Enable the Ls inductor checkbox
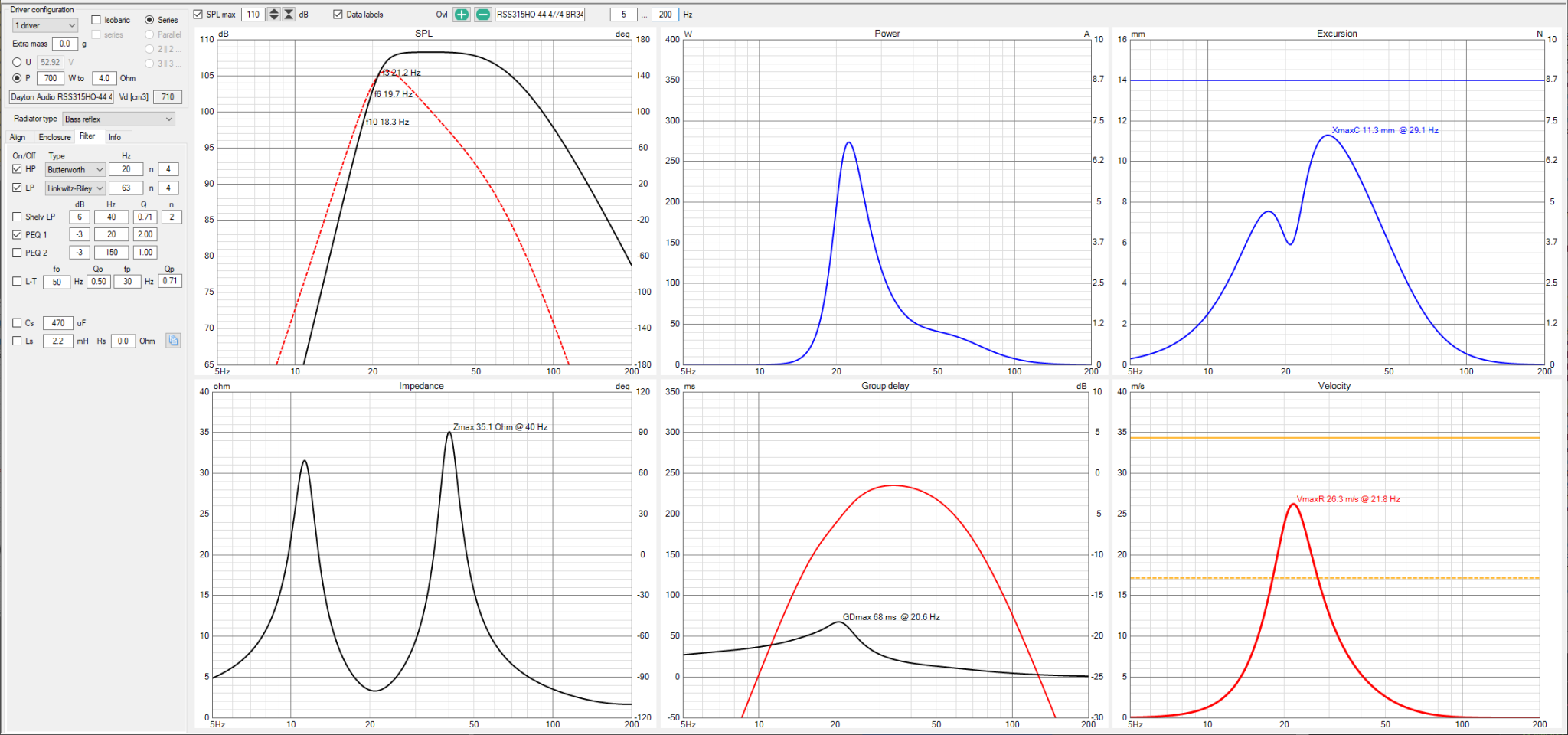1568x735 pixels. (17, 341)
